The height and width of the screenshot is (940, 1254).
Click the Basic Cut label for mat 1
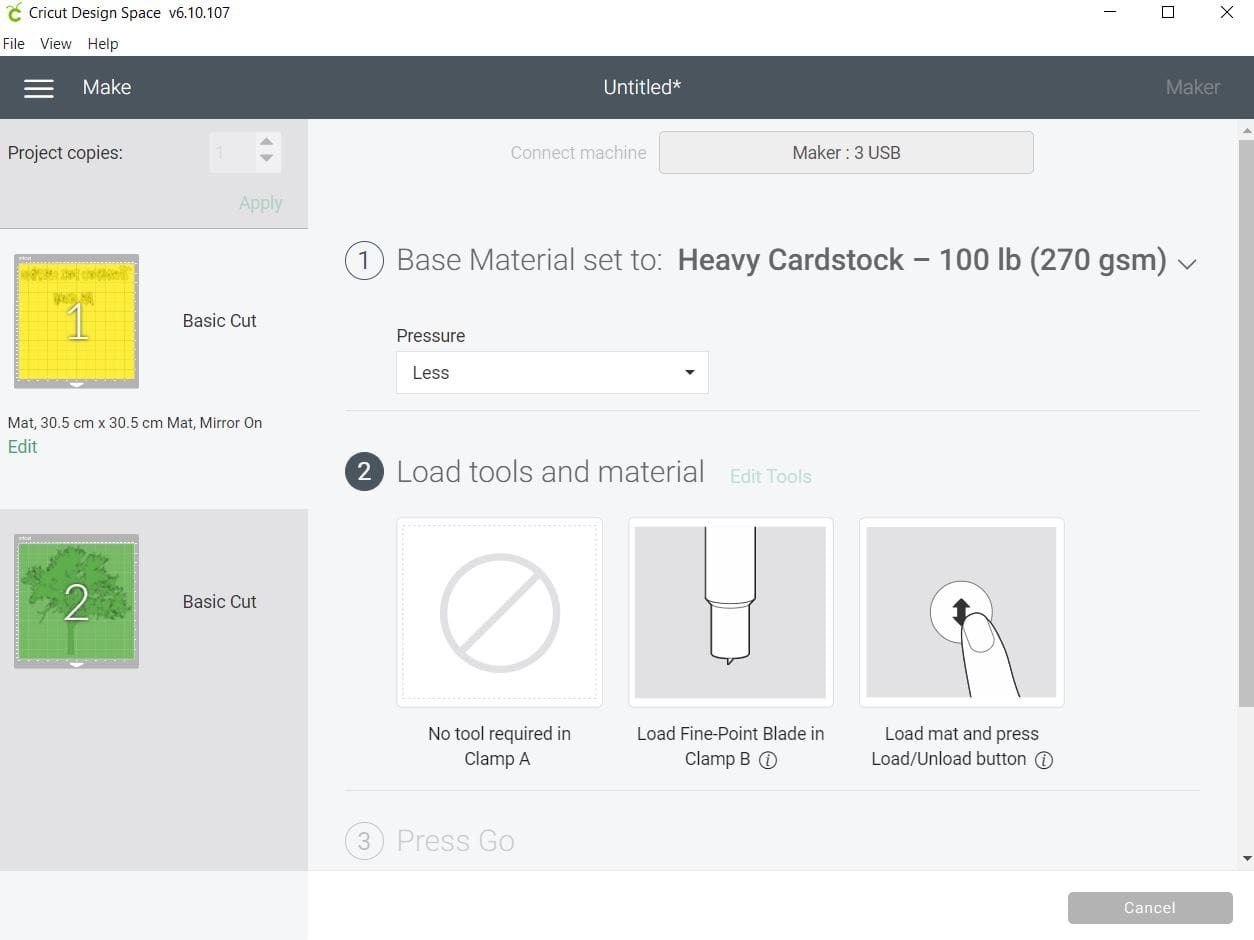pyautogui.click(x=219, y=321)
